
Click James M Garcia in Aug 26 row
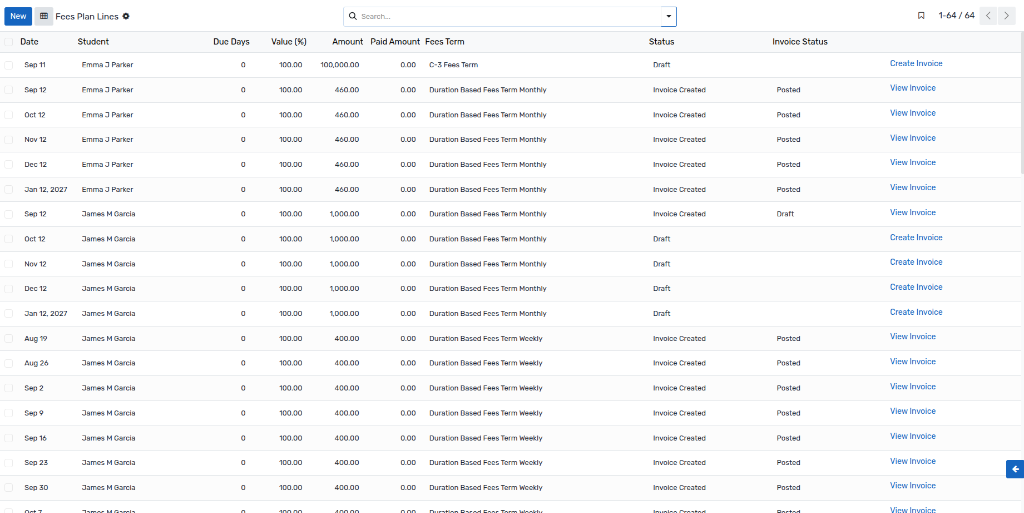click(x=108, y=363)
